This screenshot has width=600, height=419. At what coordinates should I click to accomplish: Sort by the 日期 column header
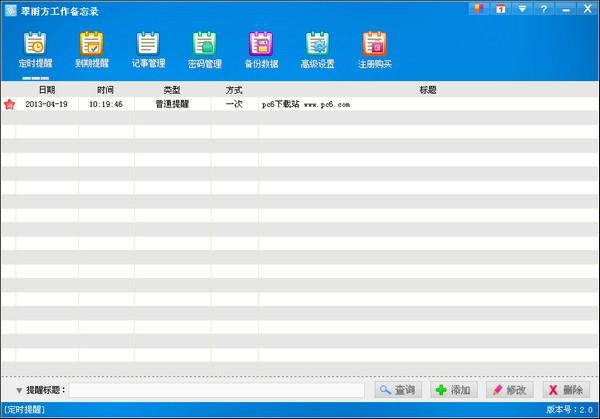47,90
